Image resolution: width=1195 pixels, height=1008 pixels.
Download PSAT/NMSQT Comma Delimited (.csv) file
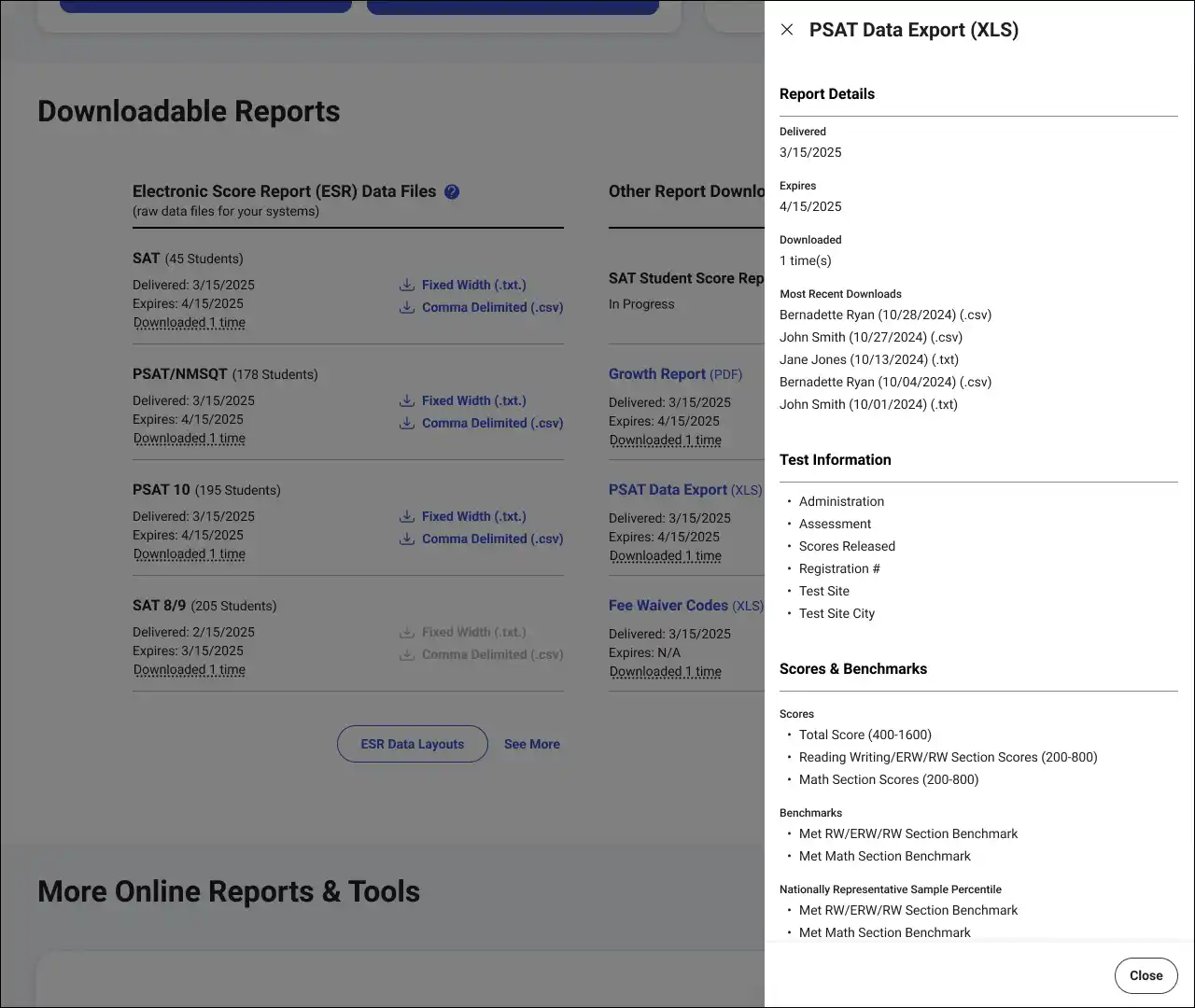tap(492, 423)
